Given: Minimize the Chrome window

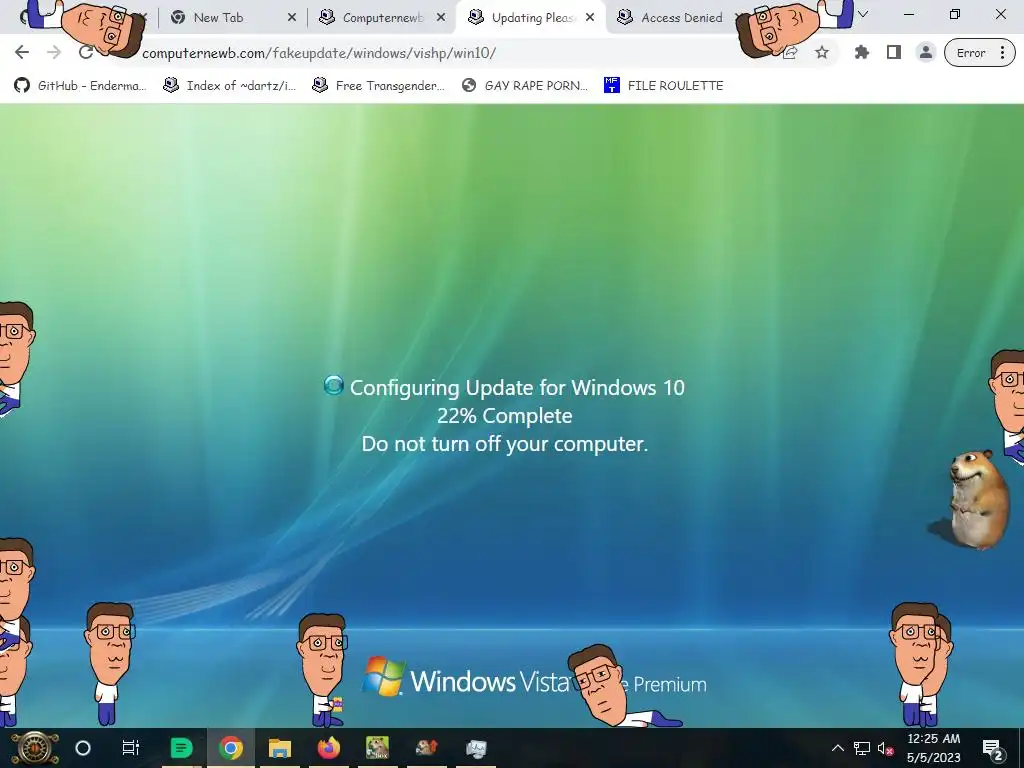Looking at the screenshot, I should pos(909,14).
